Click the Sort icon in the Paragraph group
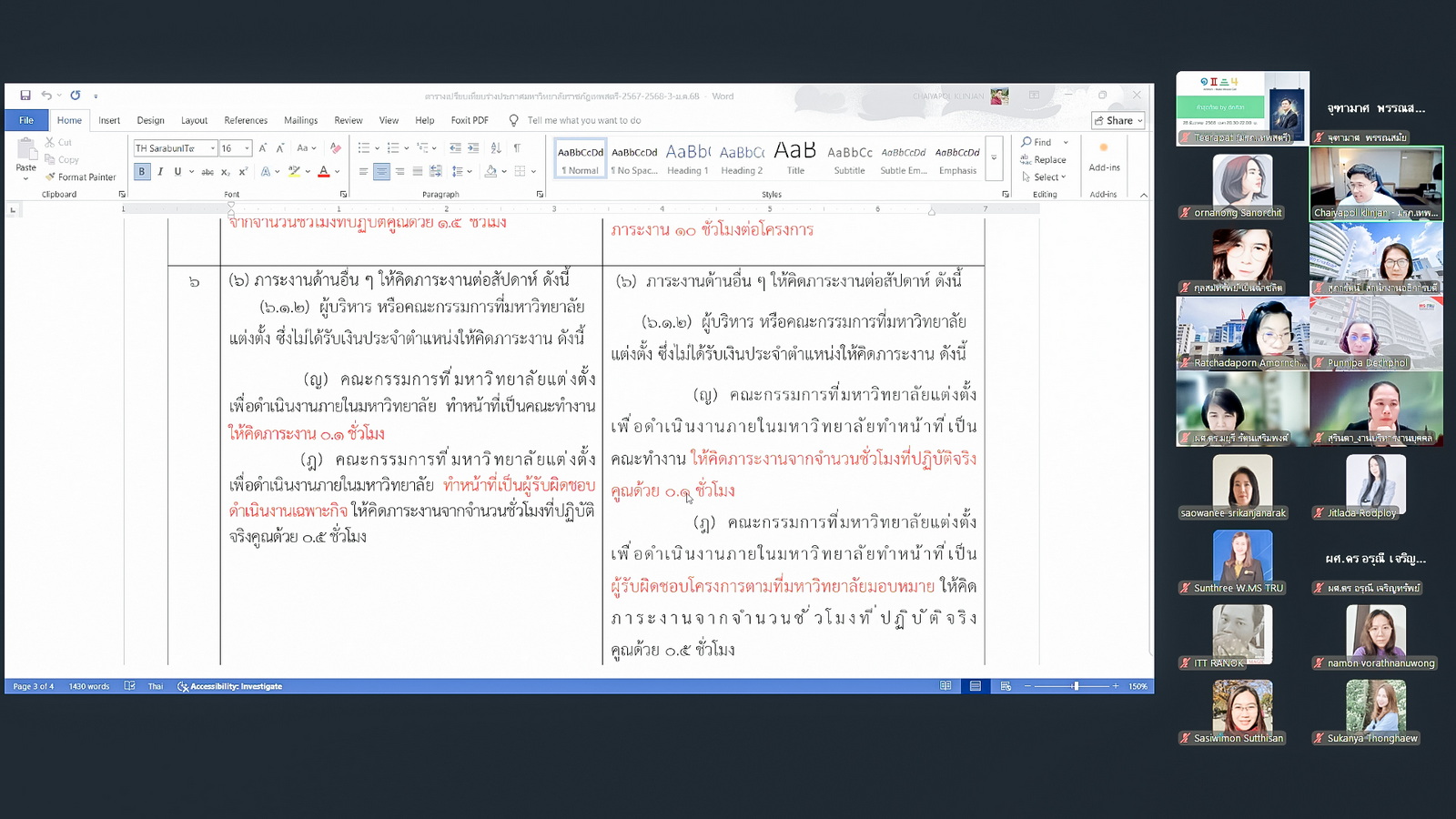Screen dimensions: 1456x819 click(496, 148)
